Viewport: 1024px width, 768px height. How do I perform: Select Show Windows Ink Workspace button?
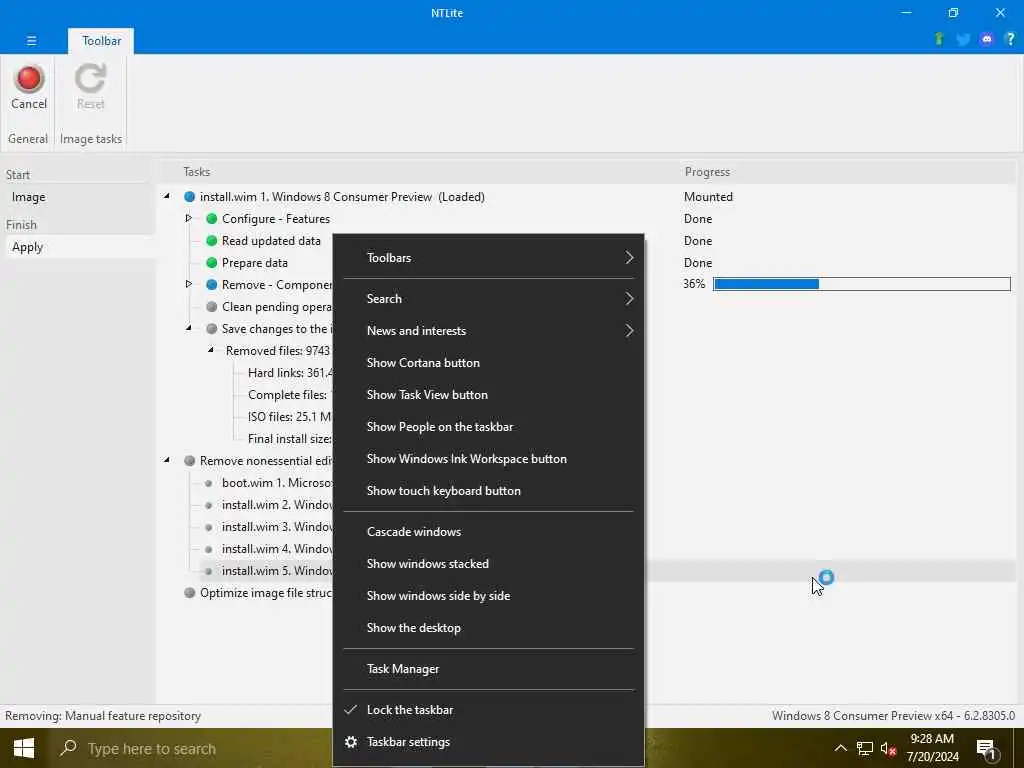488,459
